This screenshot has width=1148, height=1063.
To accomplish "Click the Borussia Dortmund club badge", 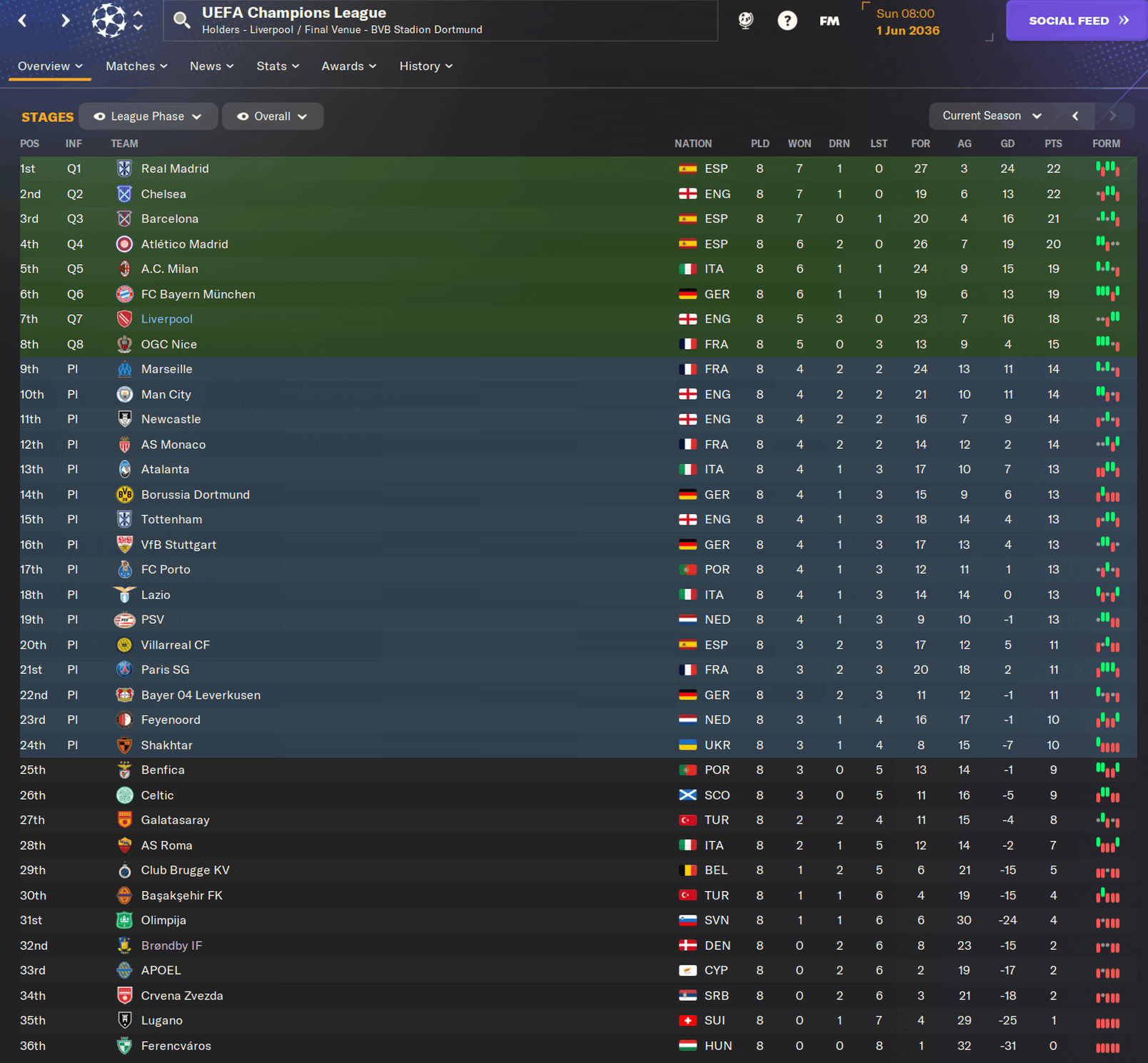I will 124,495.
